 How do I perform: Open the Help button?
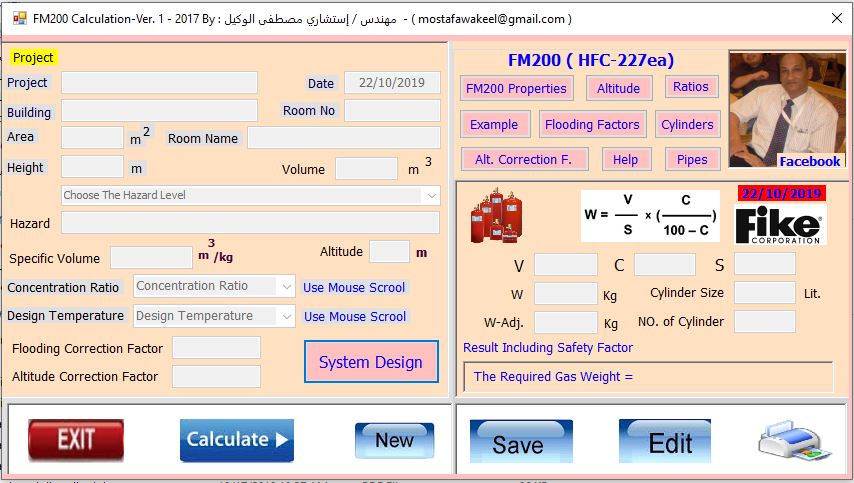[x=626, y=160]
